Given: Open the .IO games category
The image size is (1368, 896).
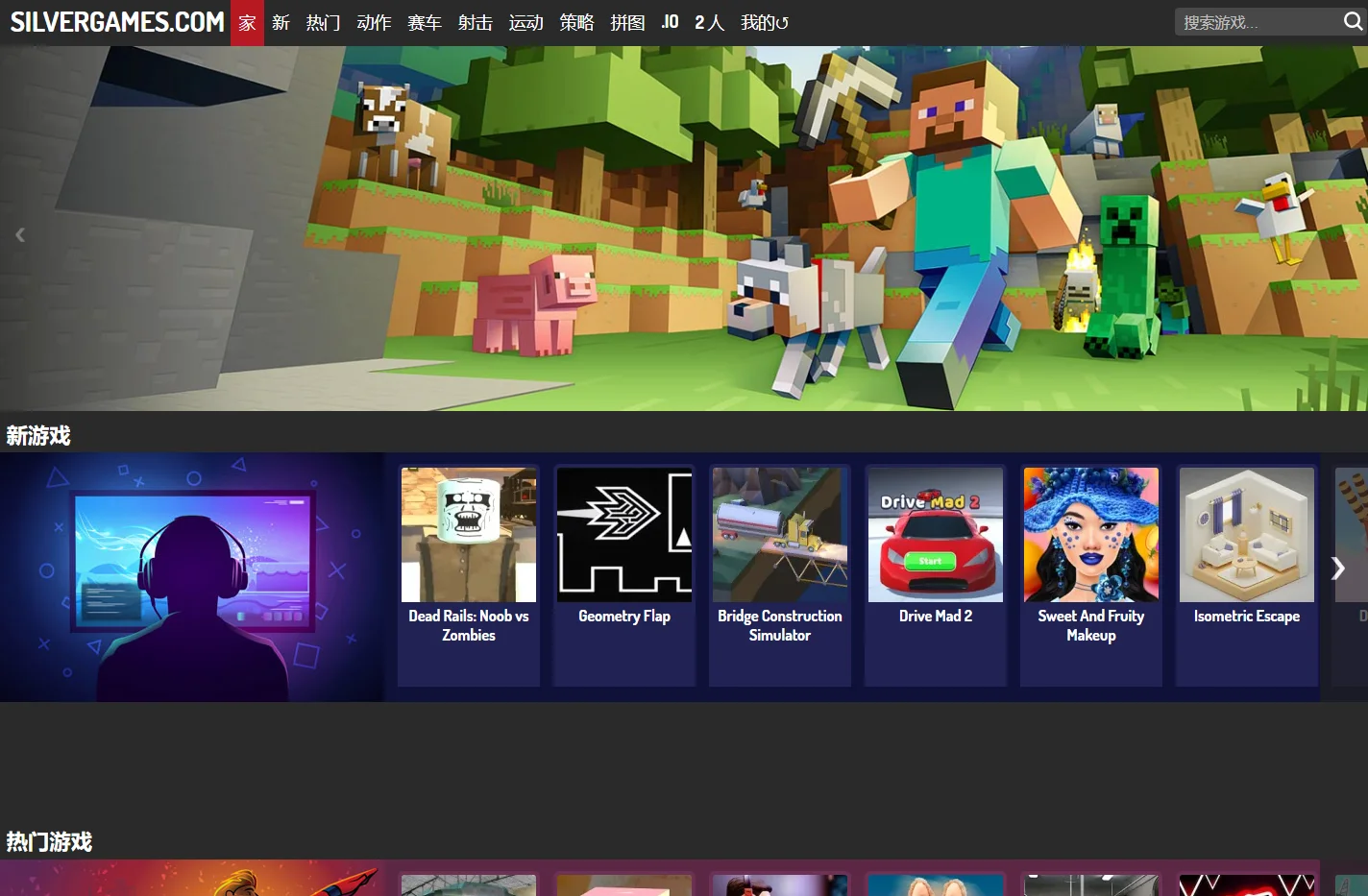Looking at the screenshot, I should pos(671,22).
